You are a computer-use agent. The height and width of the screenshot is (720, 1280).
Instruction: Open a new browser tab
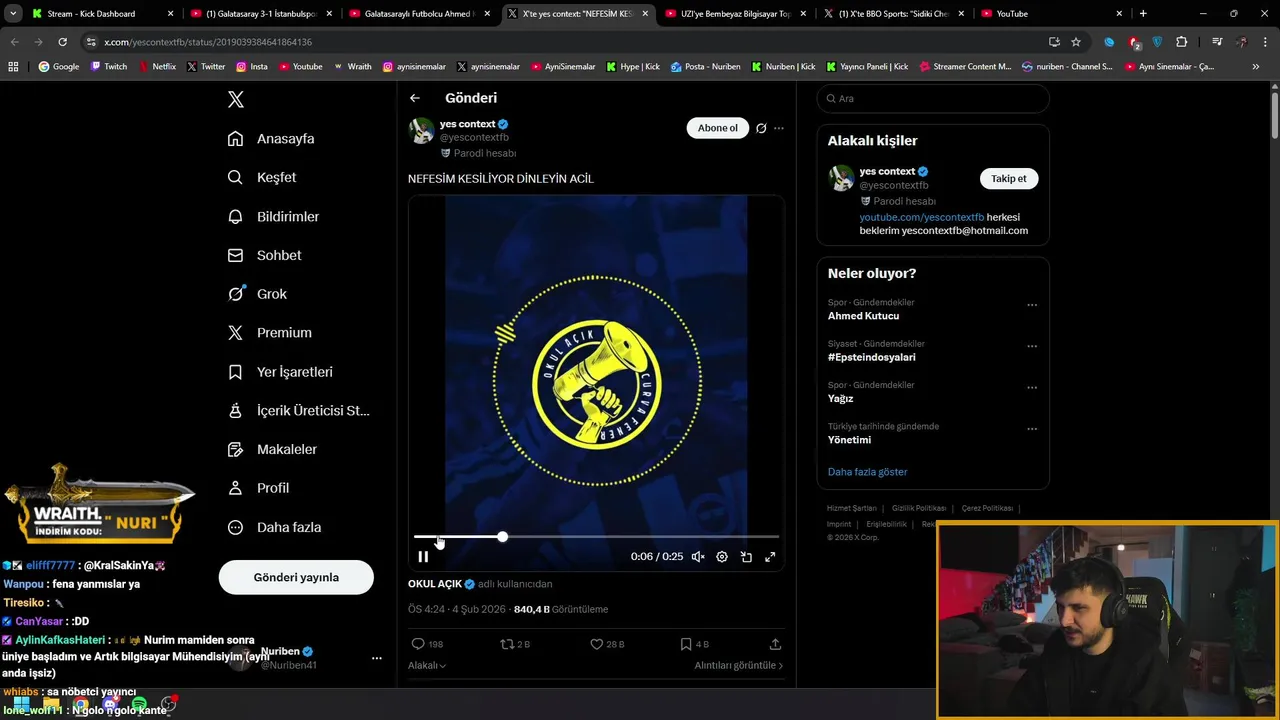1143,14
